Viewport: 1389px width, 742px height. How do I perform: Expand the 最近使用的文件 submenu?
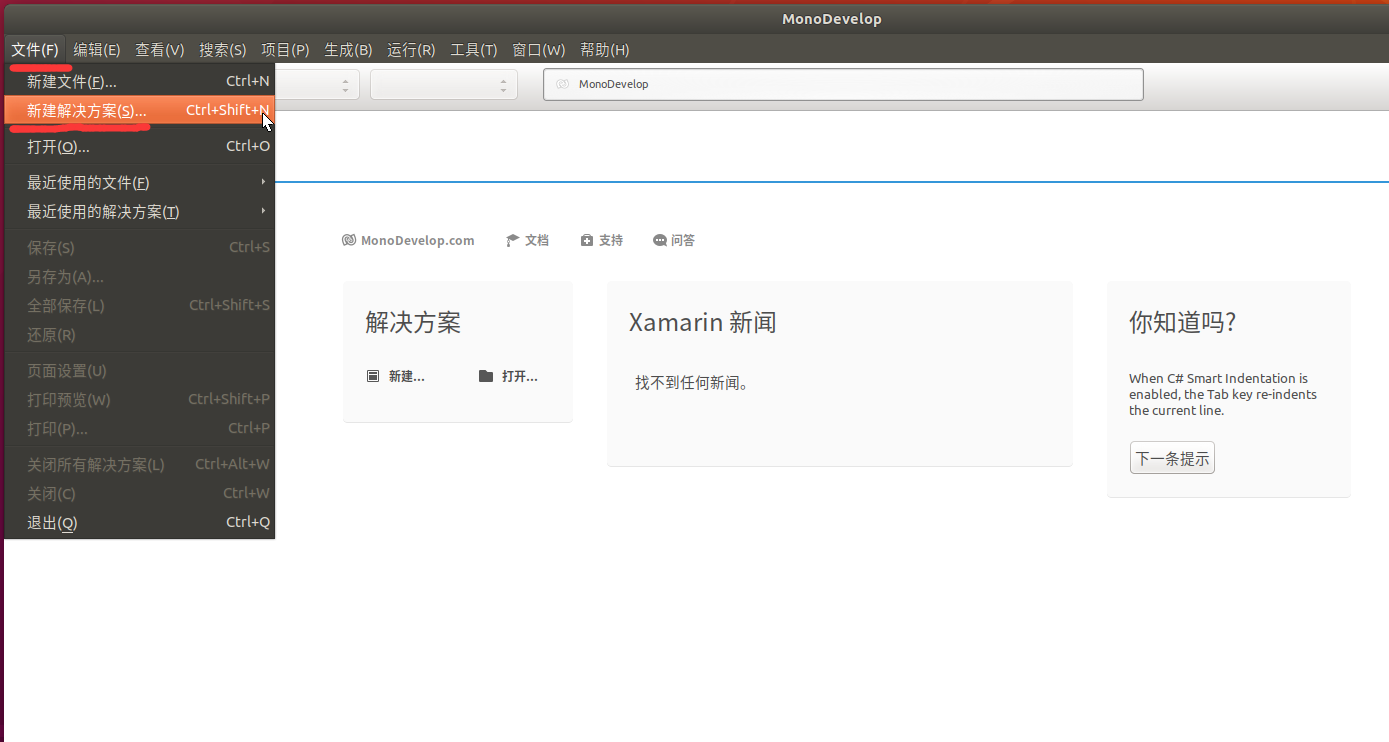(x=140, y=182)
